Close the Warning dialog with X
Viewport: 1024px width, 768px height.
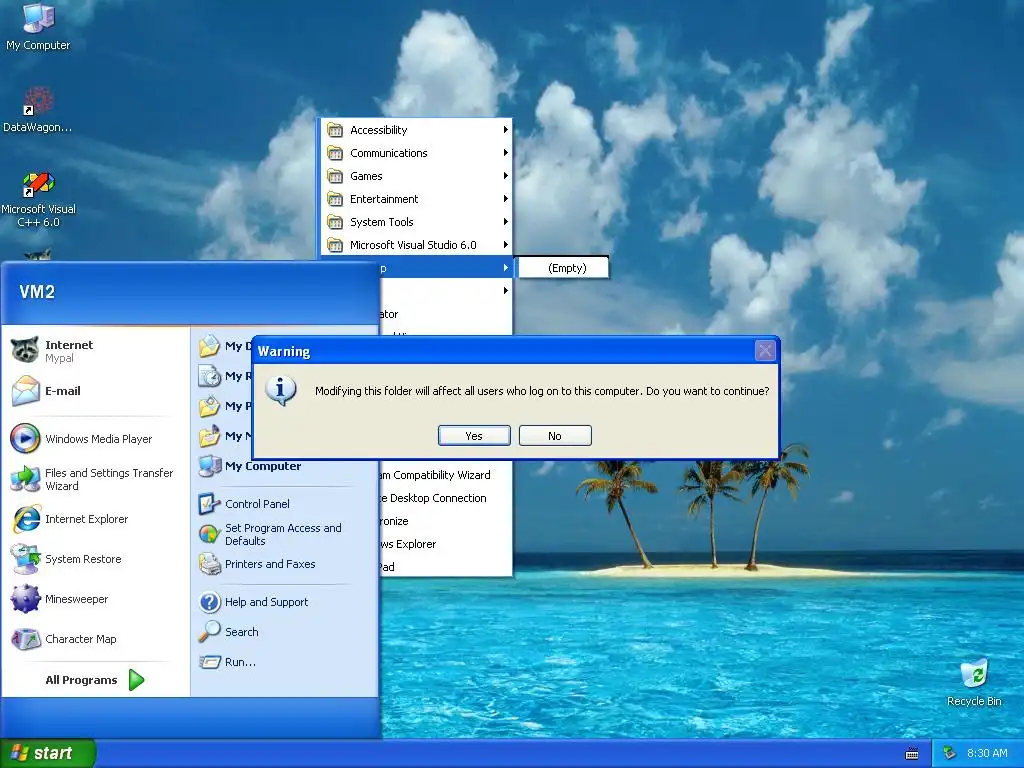(765, 351)
